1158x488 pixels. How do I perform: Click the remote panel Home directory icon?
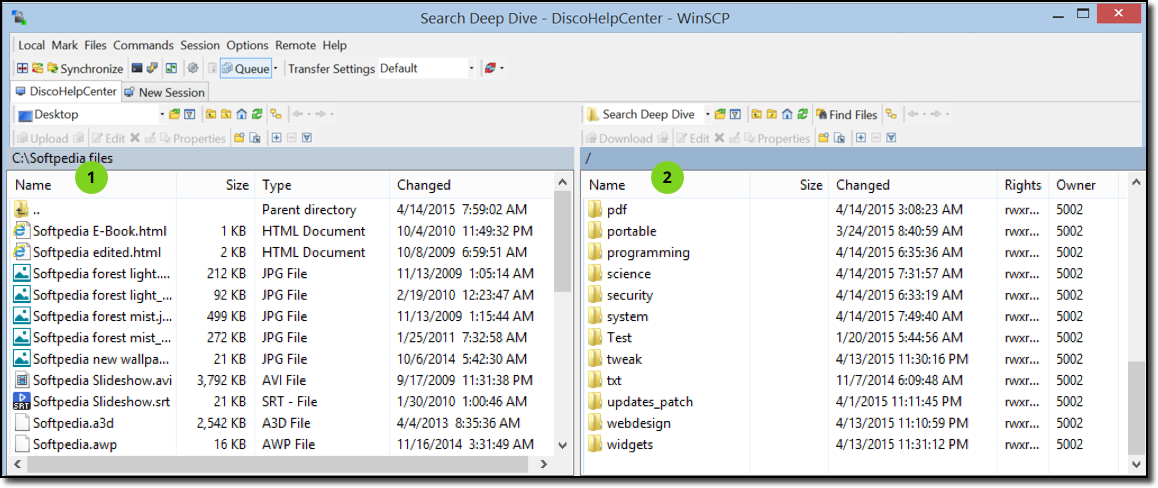(787, 114)
